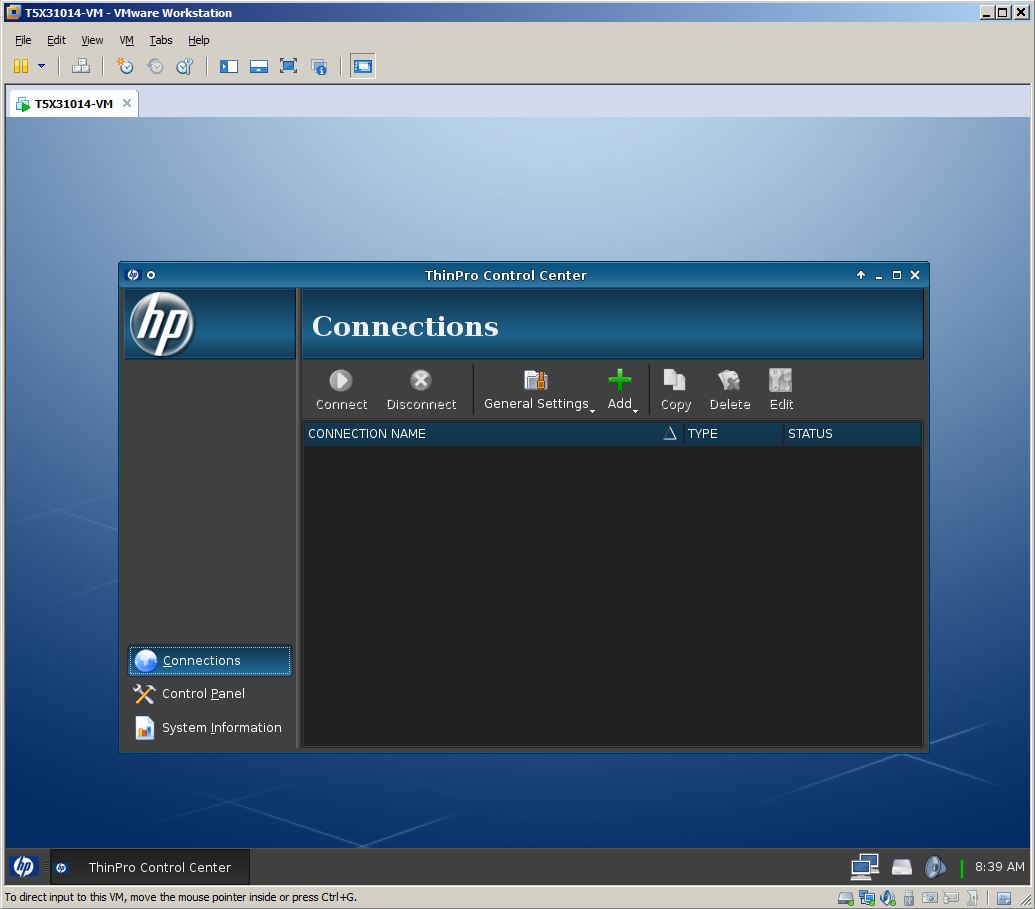Toggle the thumbnail bar icon in VMware toolbar
1035x909 pixels.
259,66
